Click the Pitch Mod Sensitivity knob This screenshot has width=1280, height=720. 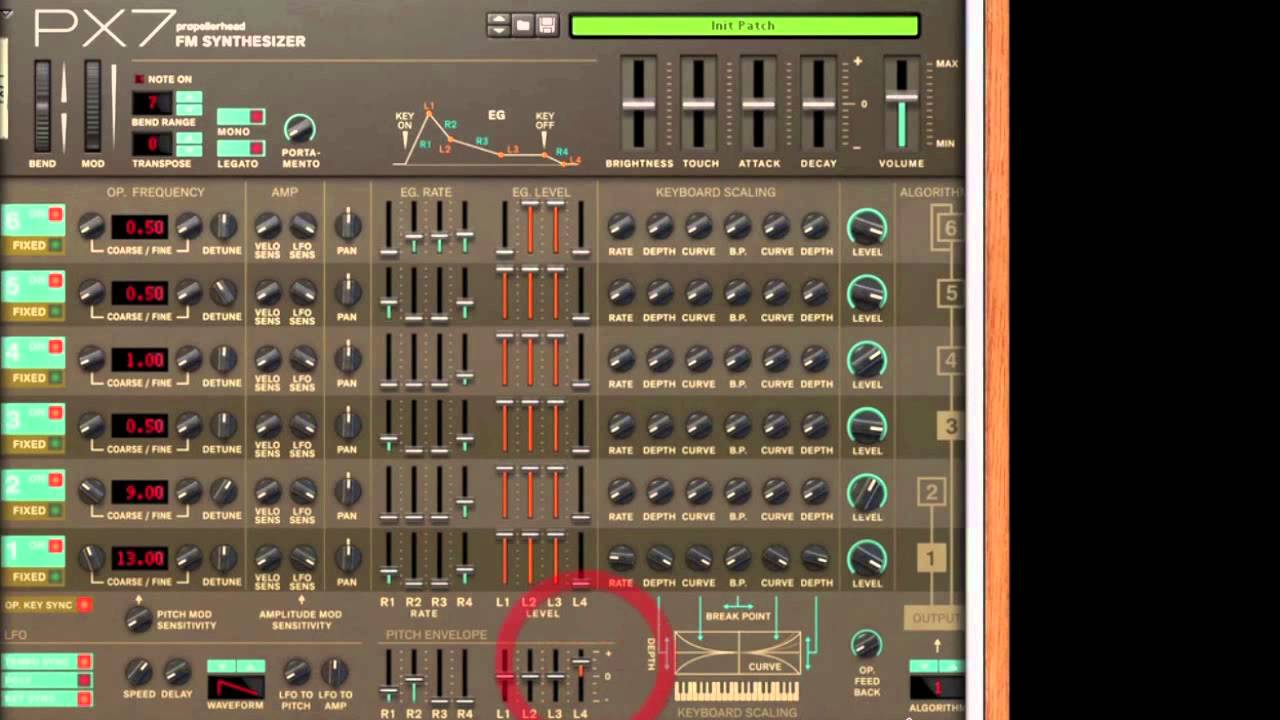point(139,619)
